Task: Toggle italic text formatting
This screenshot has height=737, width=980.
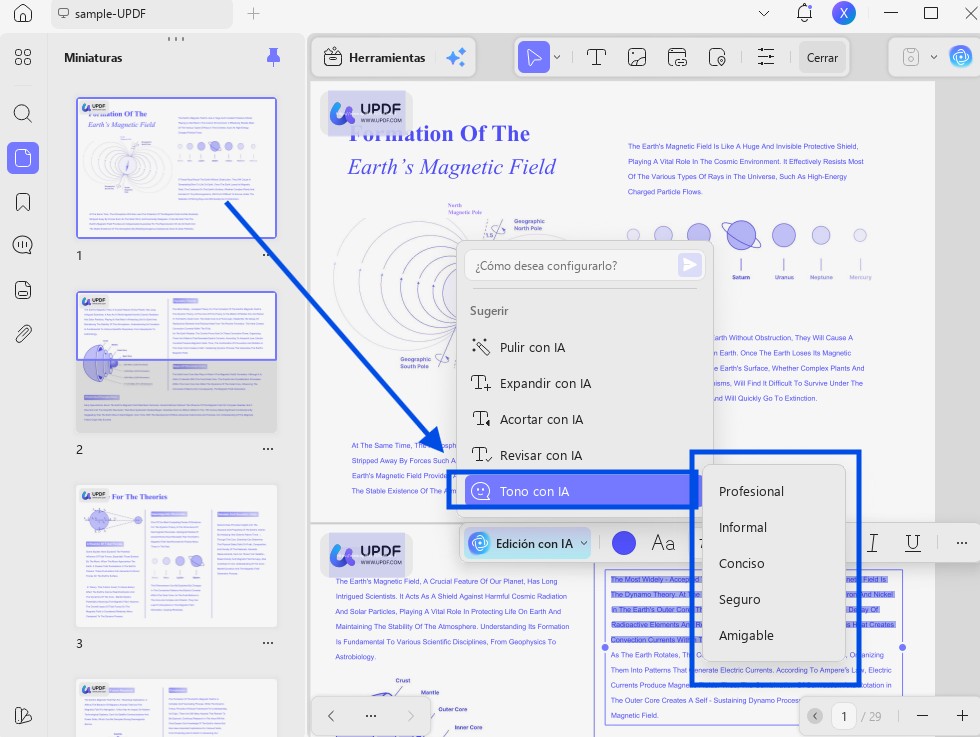Action: click(x=872, y=543)
